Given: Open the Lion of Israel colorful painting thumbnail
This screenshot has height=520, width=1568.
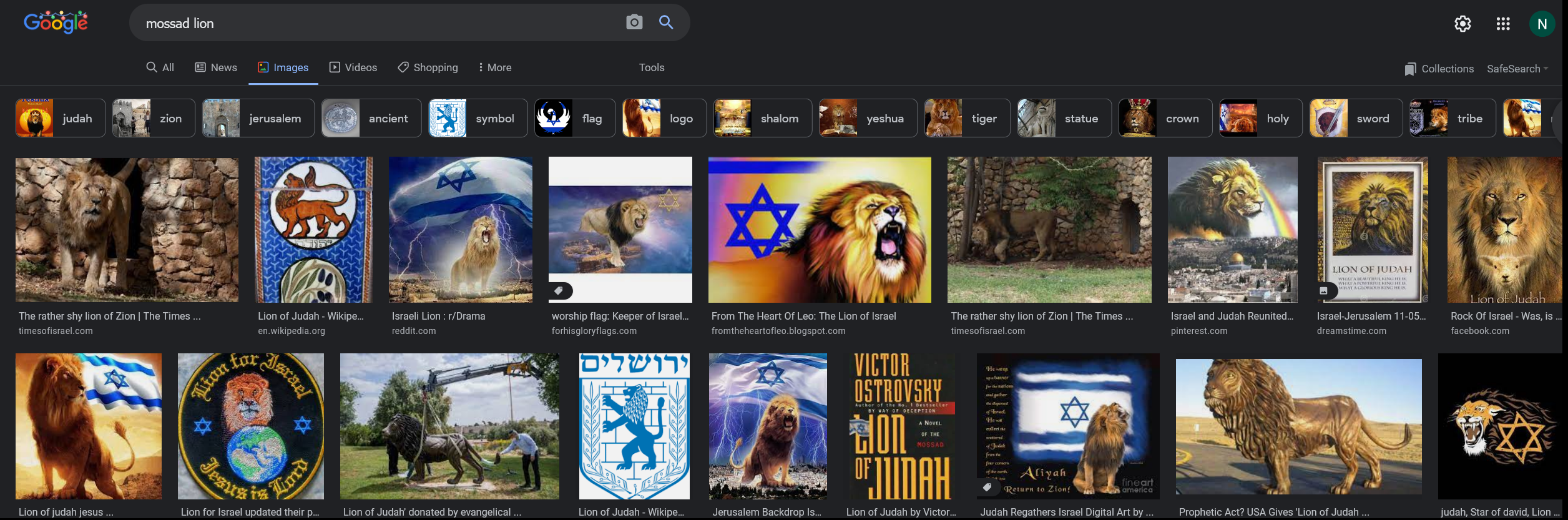Looking at the screenshot, I should point(820,230).
